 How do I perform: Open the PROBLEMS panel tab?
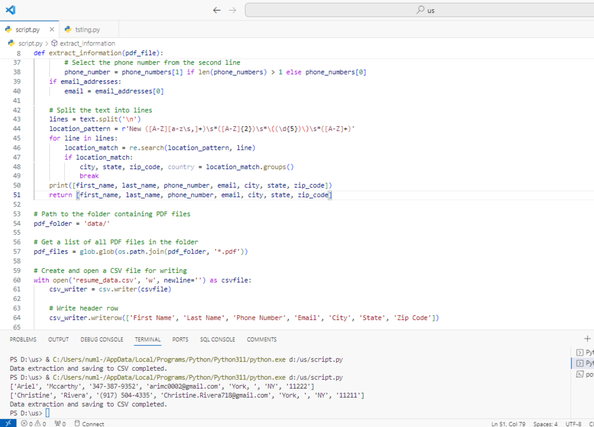23,339
